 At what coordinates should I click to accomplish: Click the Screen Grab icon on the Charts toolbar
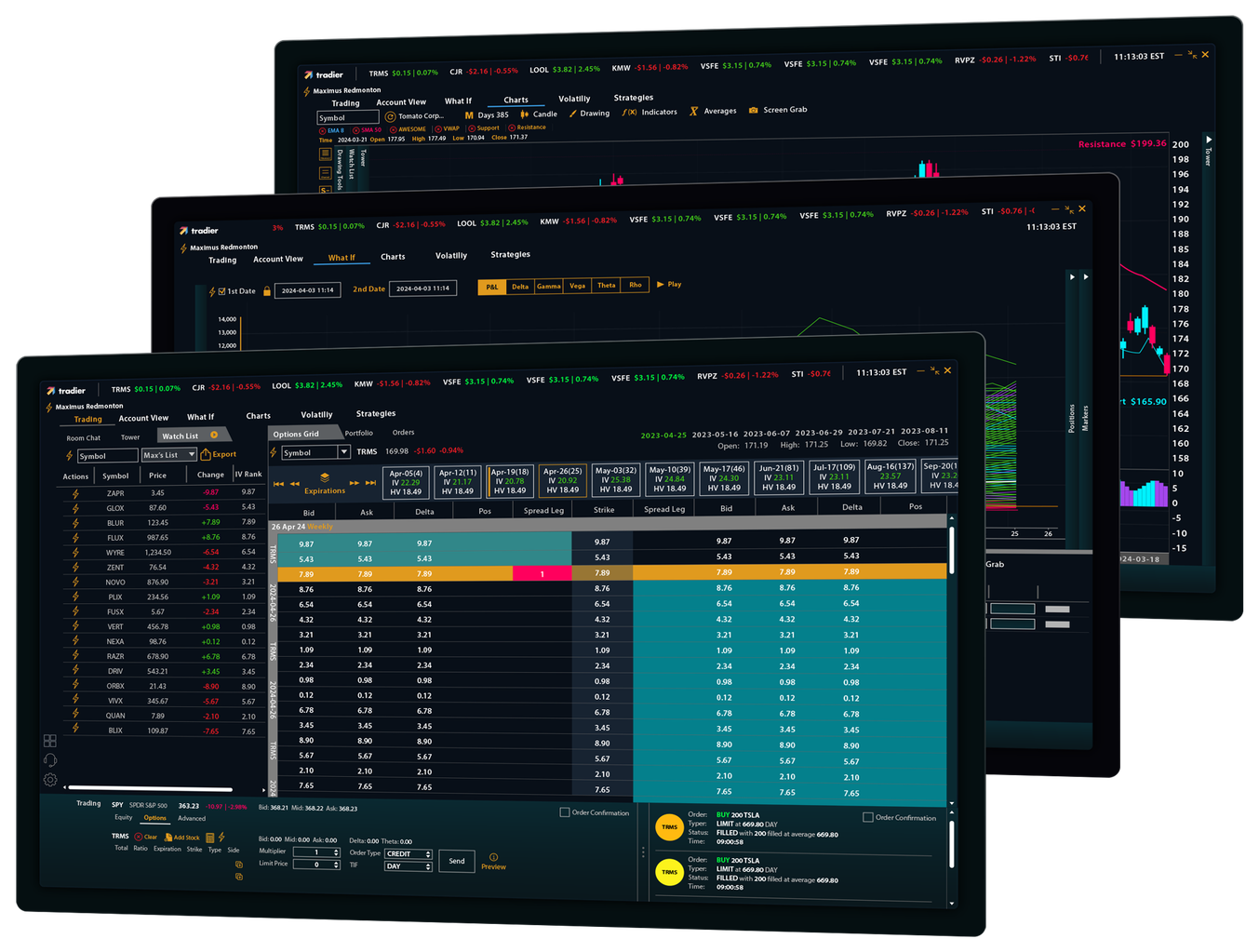point(756,110)
